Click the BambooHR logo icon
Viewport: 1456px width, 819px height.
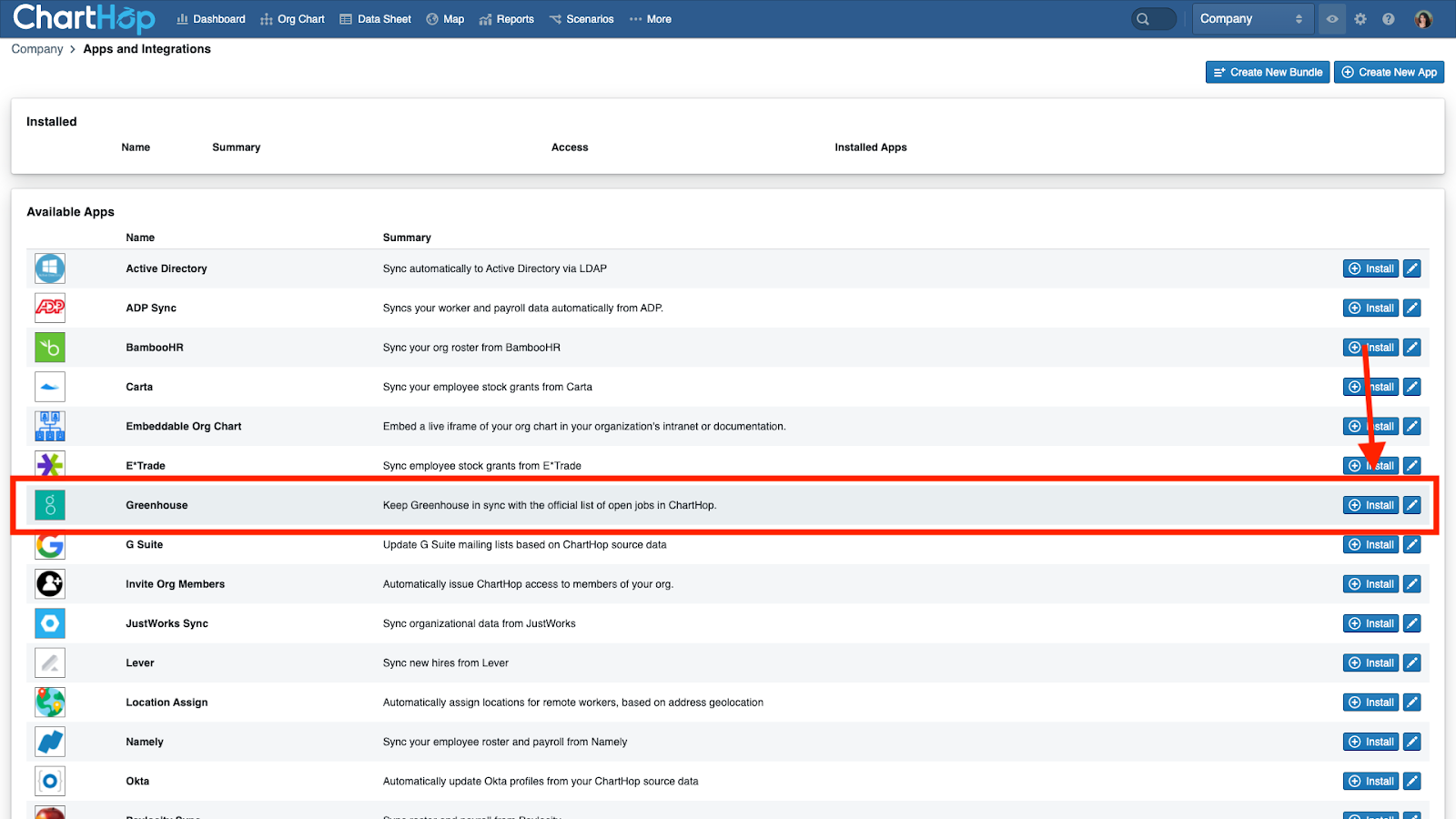pyautogui.click(x=50, y=348)
